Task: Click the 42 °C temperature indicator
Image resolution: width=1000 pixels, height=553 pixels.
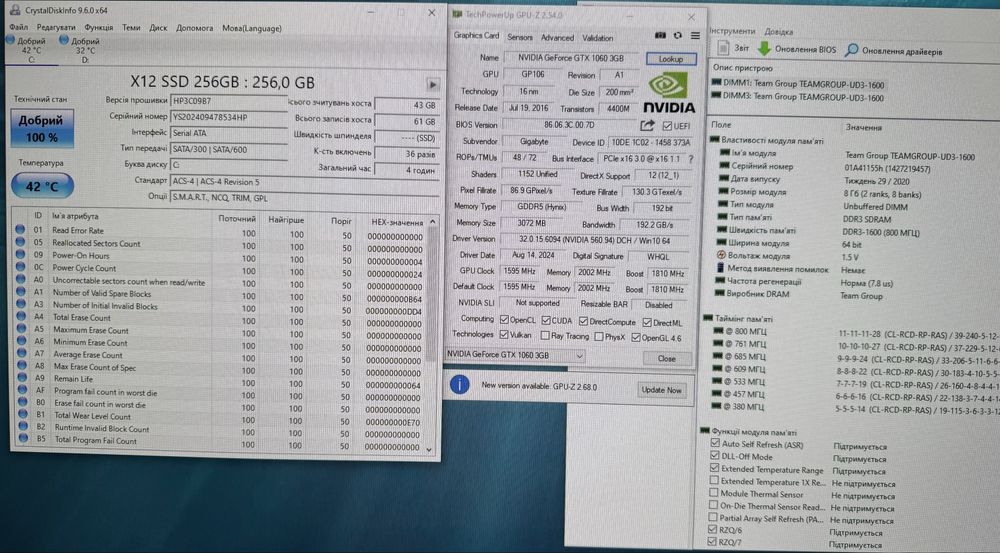Action: coord(42,186)
